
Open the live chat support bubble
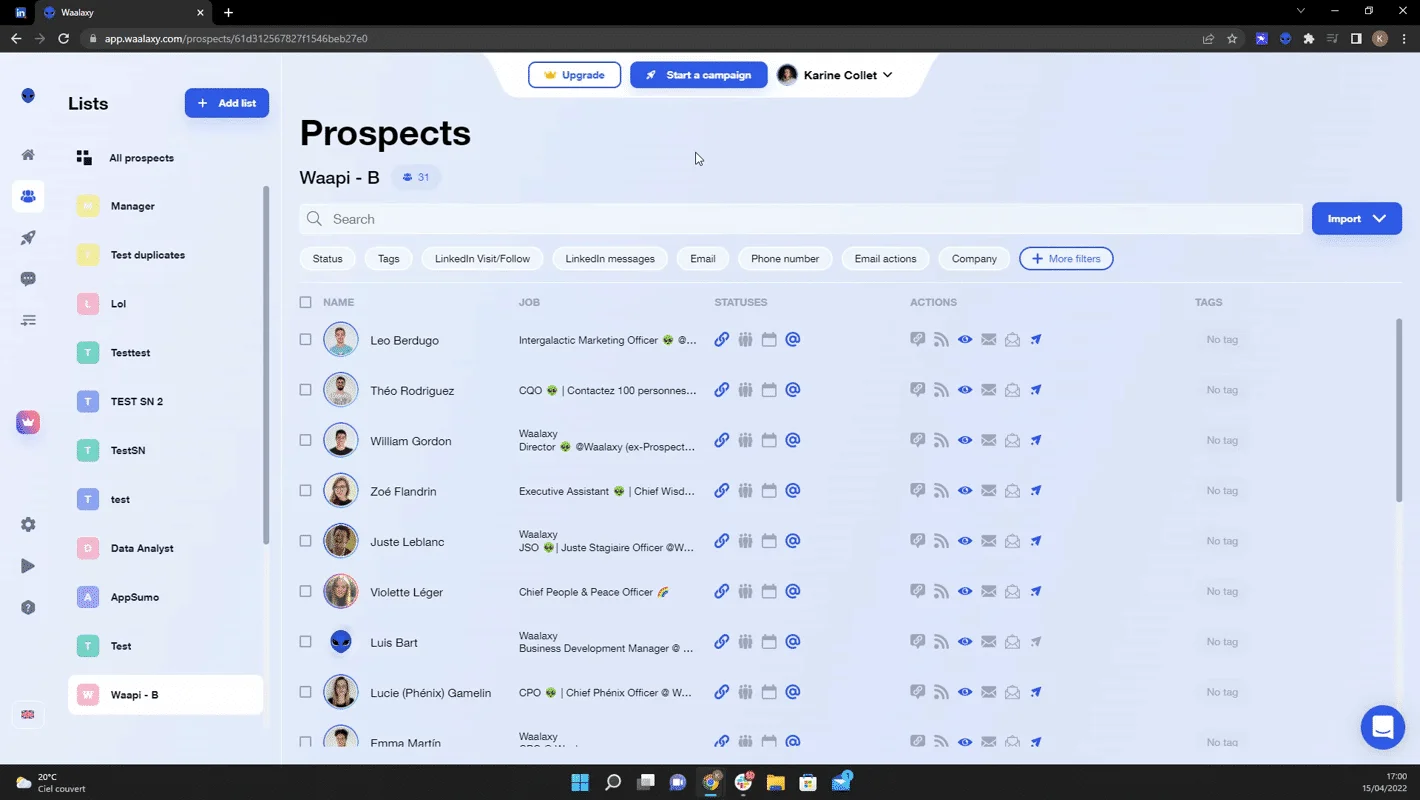[x=1383, y=727]
